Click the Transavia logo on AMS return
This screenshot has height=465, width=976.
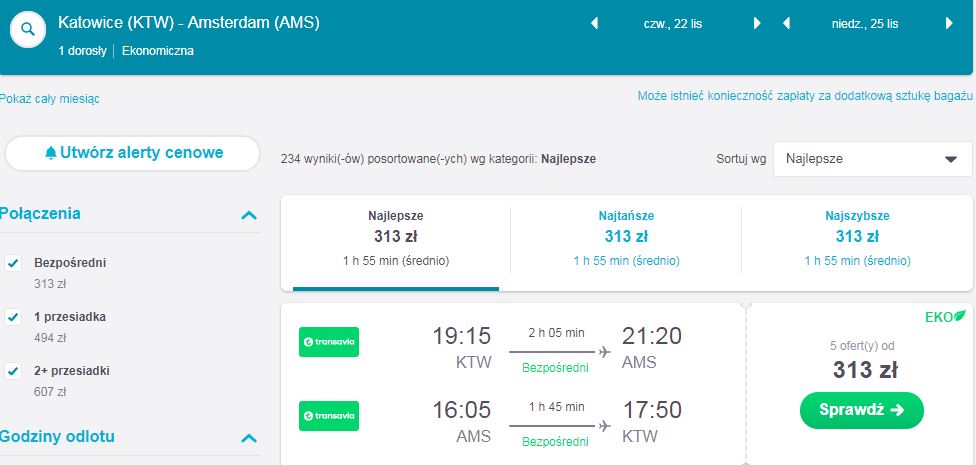pos(329,416)
